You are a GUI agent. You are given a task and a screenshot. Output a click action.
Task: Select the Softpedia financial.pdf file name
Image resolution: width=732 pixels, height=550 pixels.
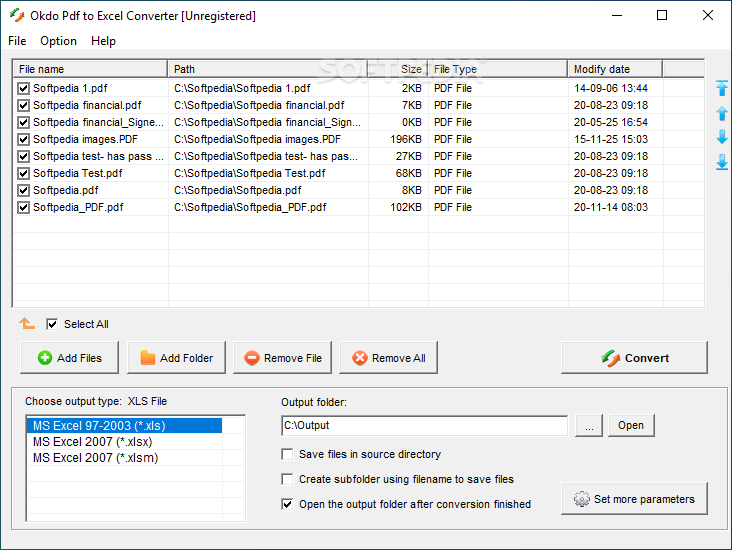pyautogui.click(x=87, y=106)
